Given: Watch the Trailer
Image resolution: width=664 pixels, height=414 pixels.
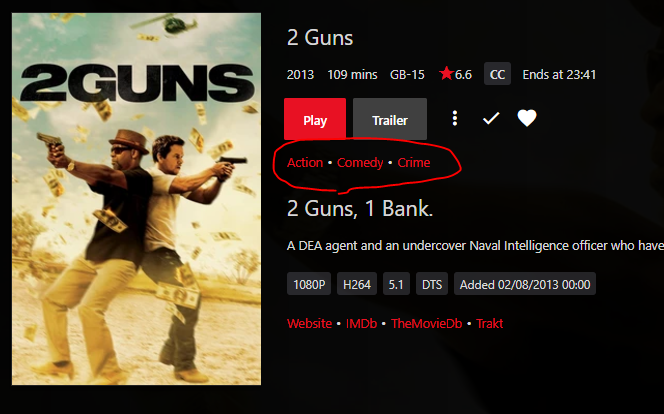Looking at the screenshot, I should [x=390, y=119].
